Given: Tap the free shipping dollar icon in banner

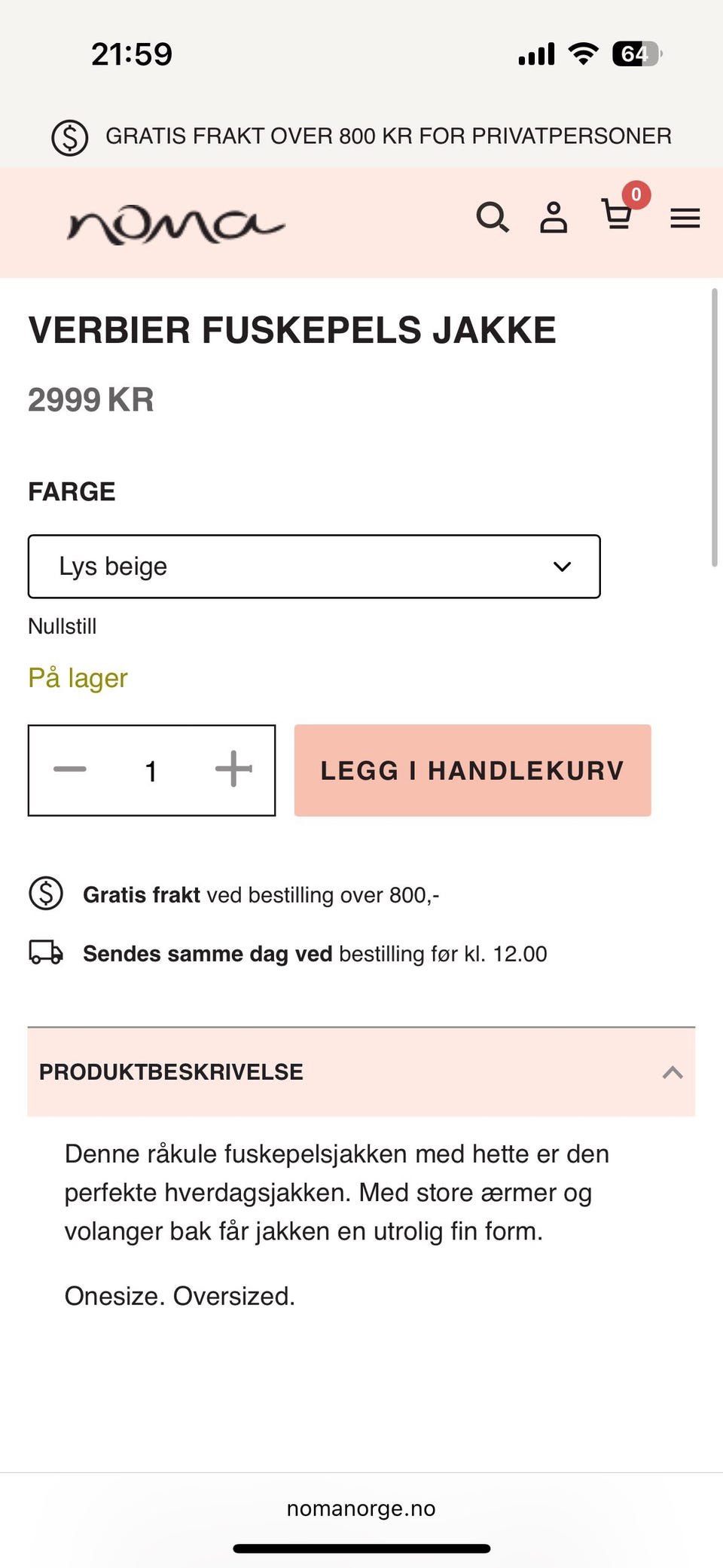Looking at the screenshot, I should 70,137.
